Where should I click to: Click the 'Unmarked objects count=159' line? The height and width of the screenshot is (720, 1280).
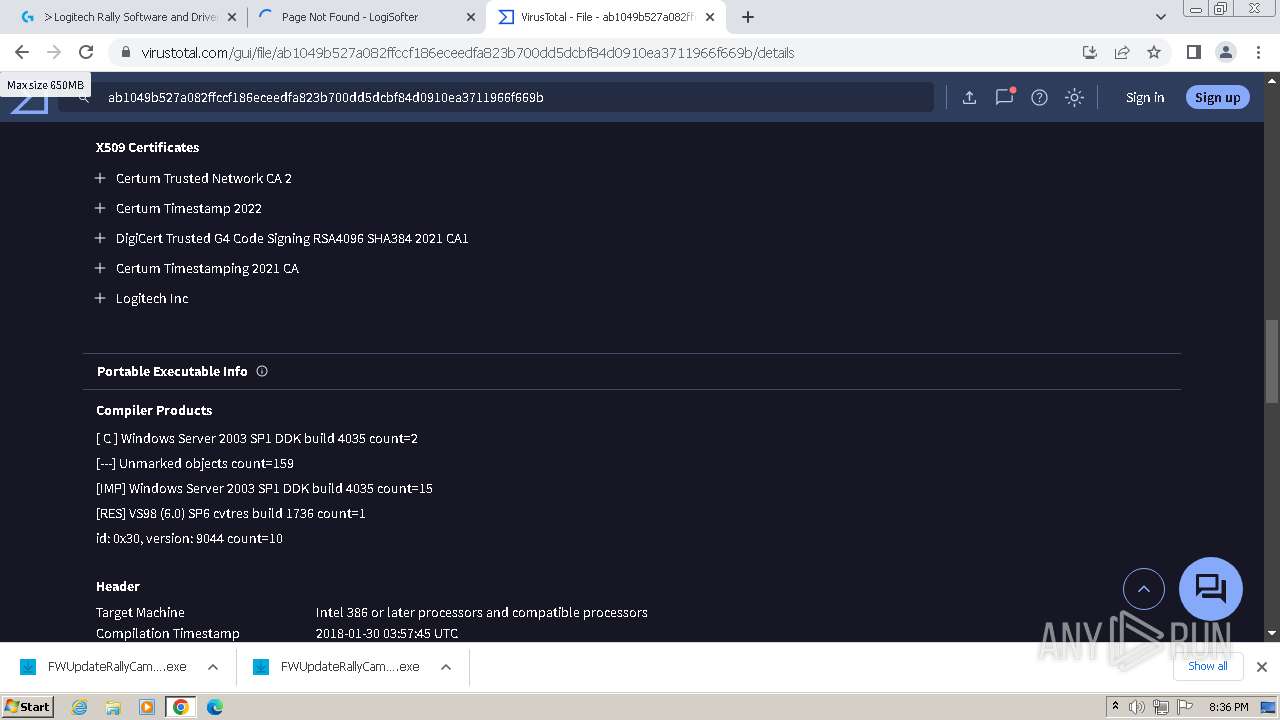point(195,464)
